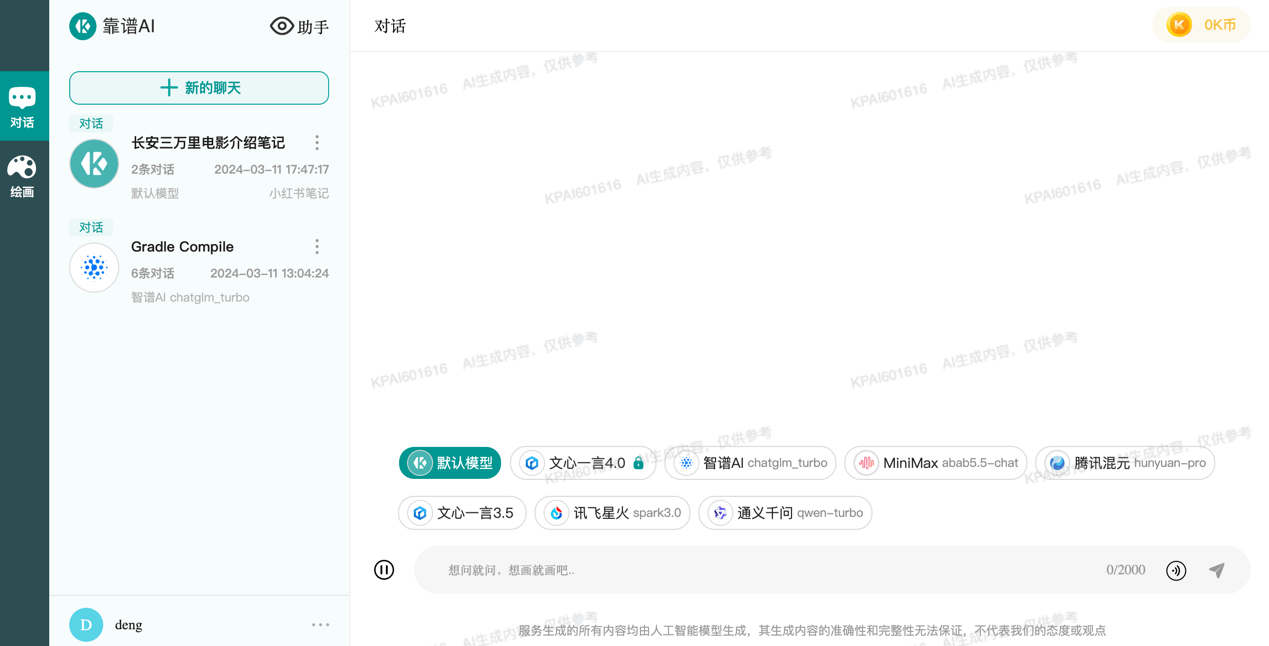Screen dimensions: 1269x646
Task: Click the user avatar D icon
Action: click(86, 624)
